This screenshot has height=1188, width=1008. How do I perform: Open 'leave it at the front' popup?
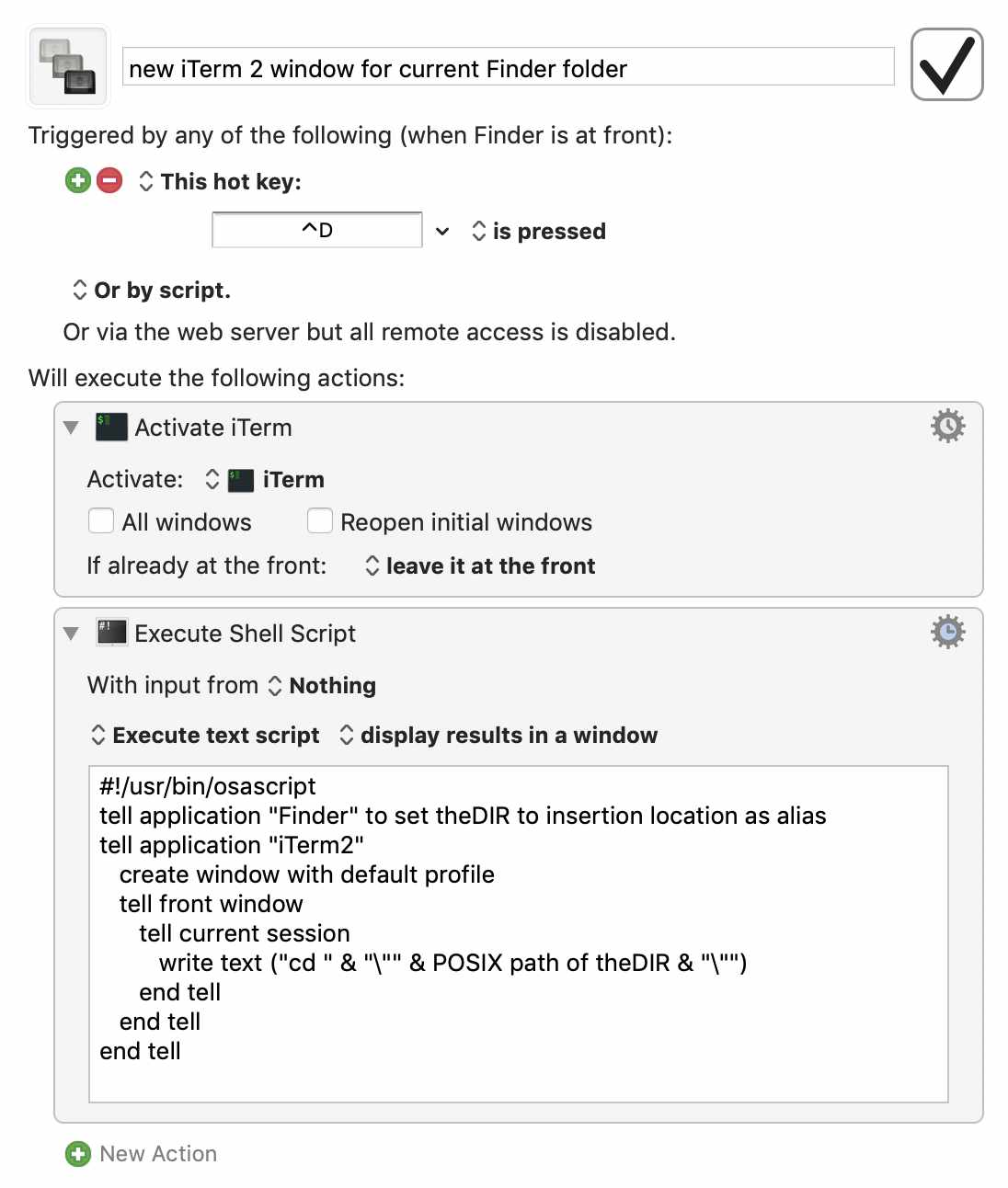[x=480, y=565]
